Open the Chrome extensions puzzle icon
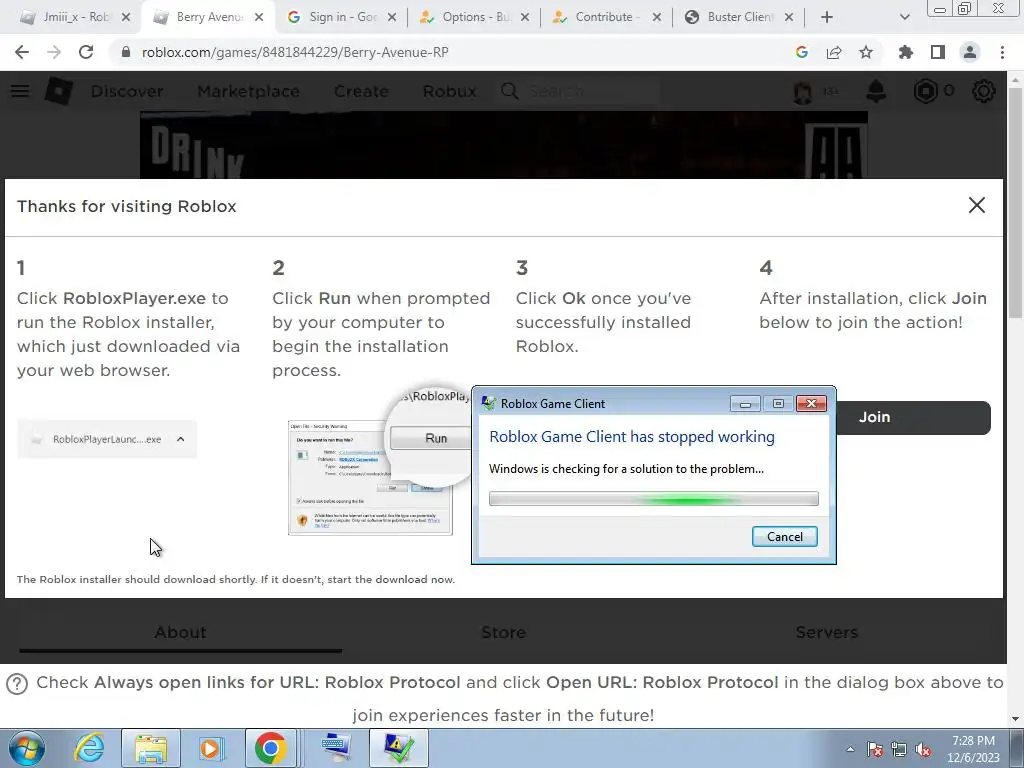Screen dimensions: 1024x768 [906, 52]
